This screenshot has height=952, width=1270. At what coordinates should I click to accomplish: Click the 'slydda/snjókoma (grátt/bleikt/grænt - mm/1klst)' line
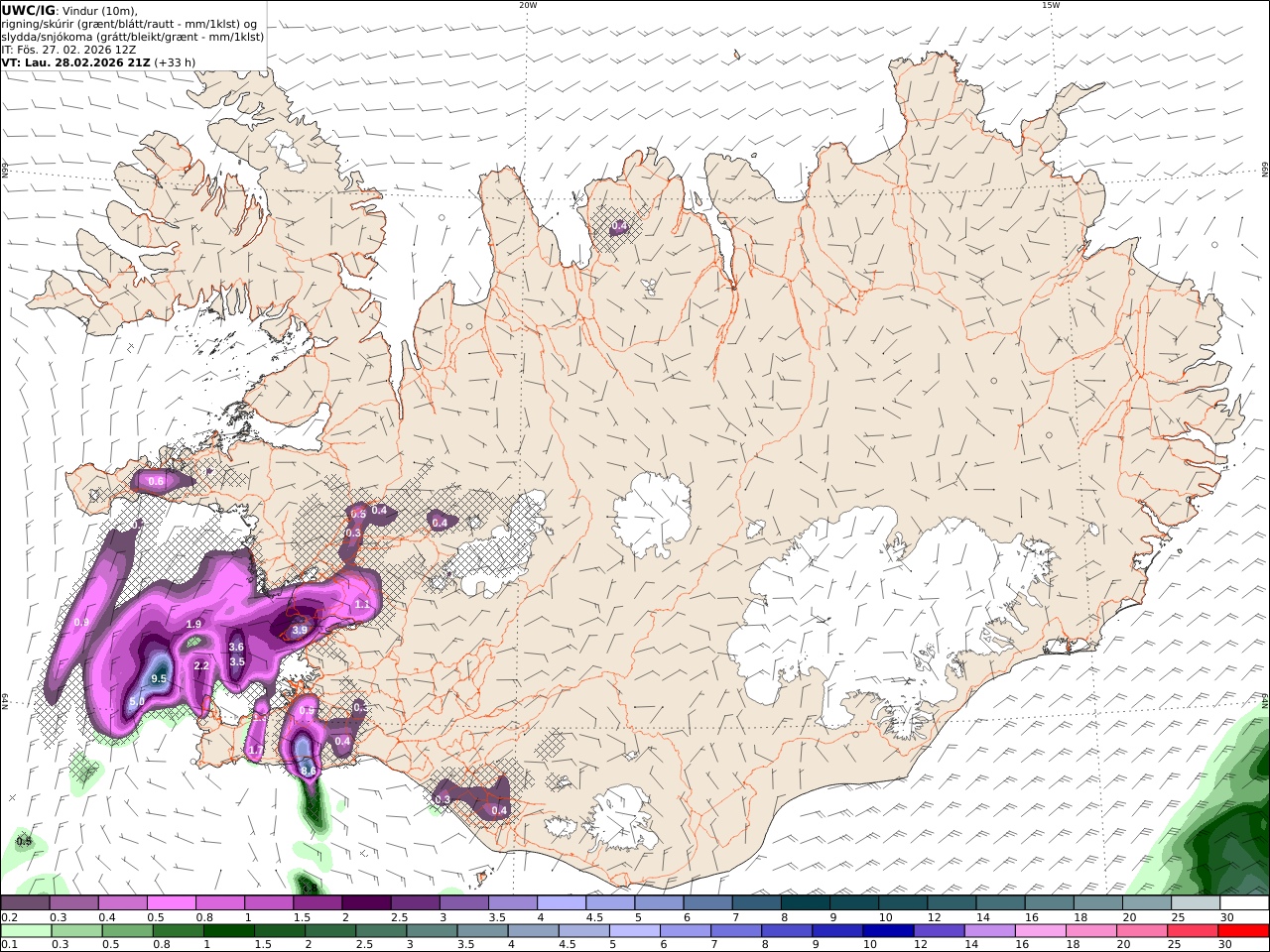point(133,37)
